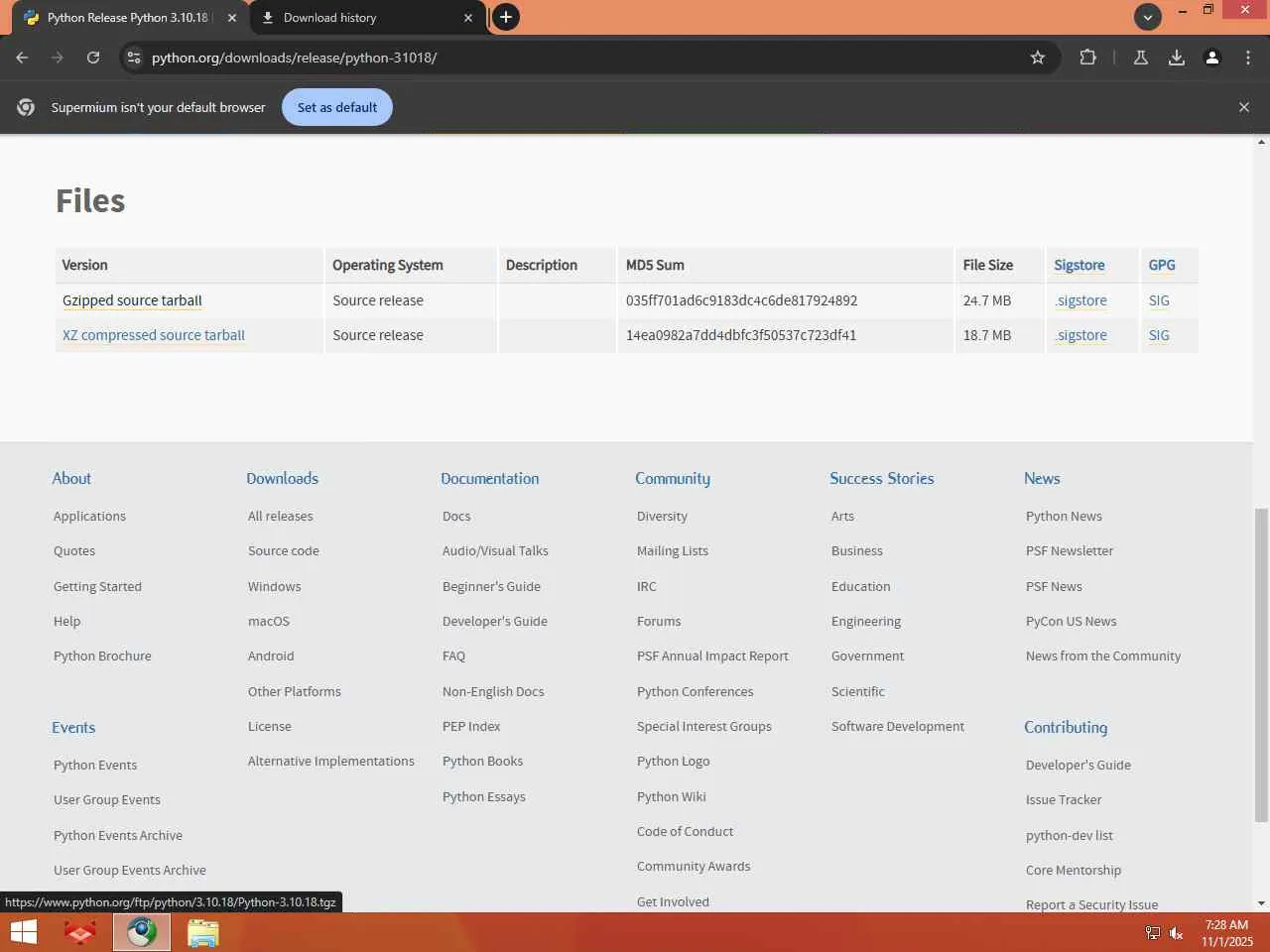Viewport: 1270px width, 952px height.
Task: Open the Code of Conduct link
Action: point(686,831)
